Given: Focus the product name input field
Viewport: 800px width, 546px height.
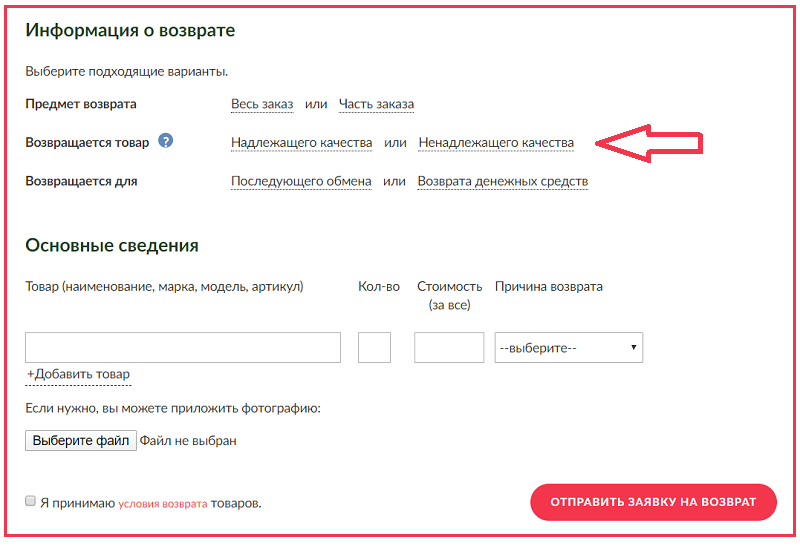Looking at the screenshot, I should (x=183, y=348).
